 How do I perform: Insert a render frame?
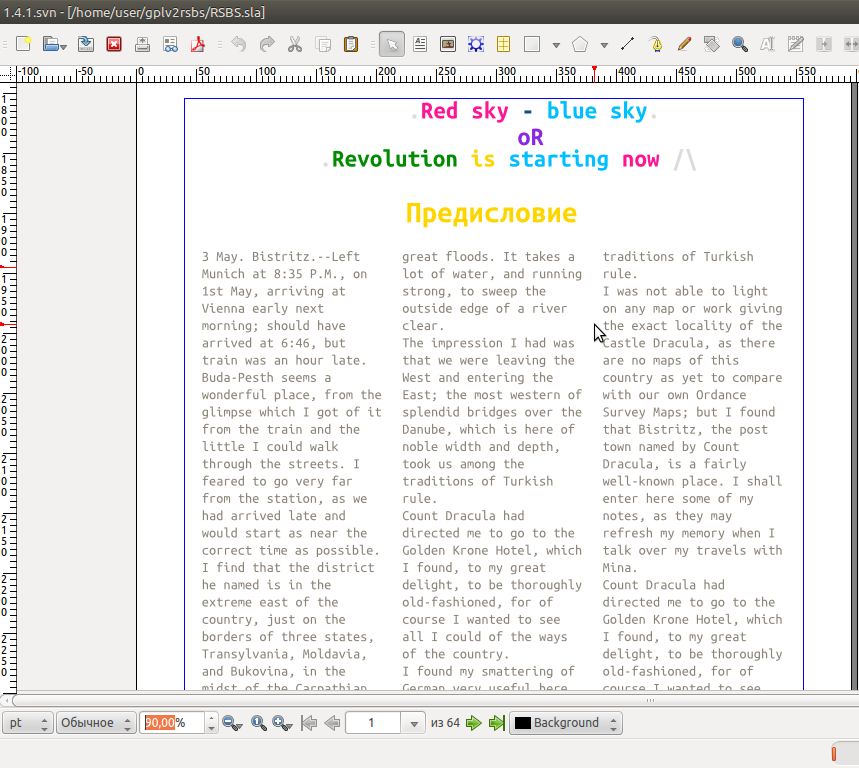click(x=476, y=44)
